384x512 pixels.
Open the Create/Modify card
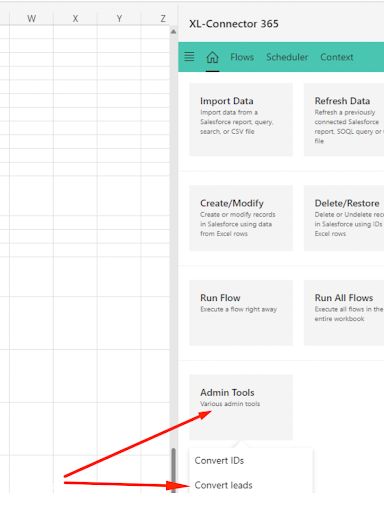[x=241, y=218]
